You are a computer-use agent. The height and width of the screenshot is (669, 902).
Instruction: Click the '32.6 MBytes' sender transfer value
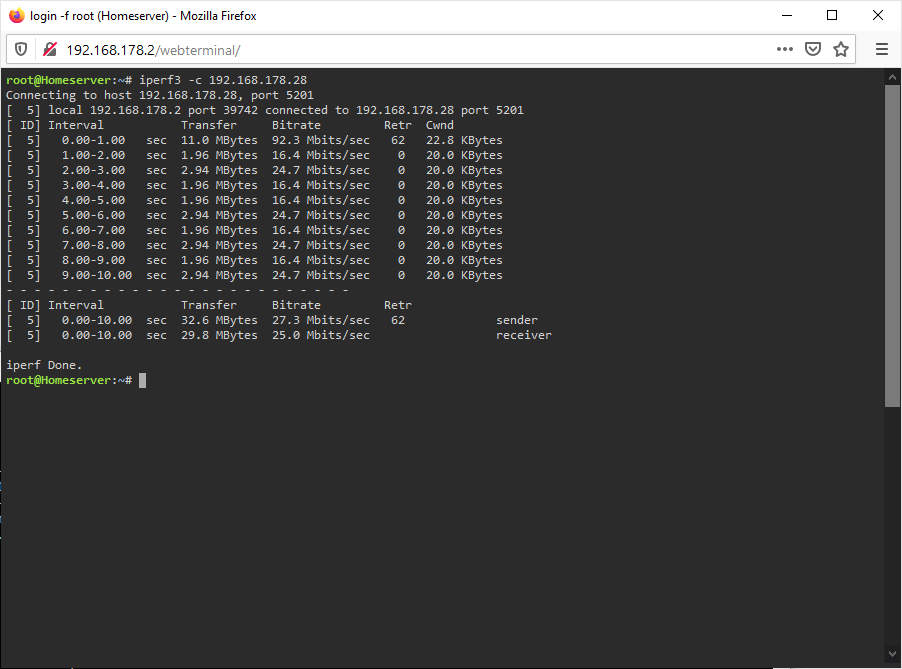click(x=219, y=320)
